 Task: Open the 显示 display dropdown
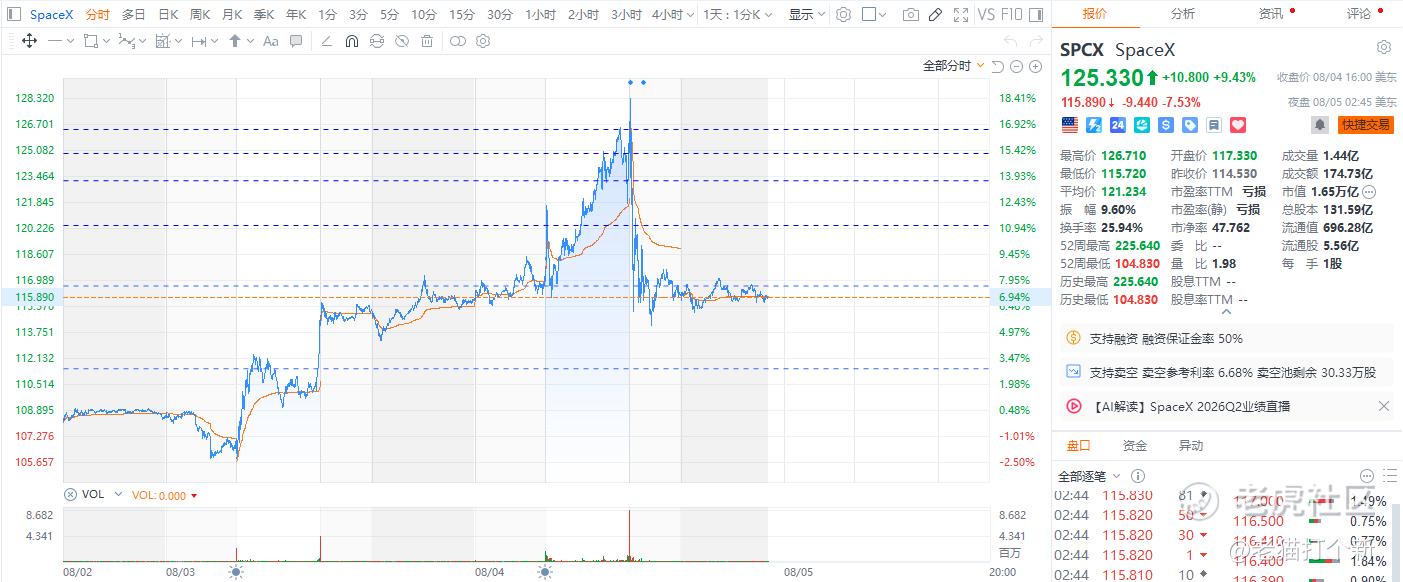click(x=806, y=15)
